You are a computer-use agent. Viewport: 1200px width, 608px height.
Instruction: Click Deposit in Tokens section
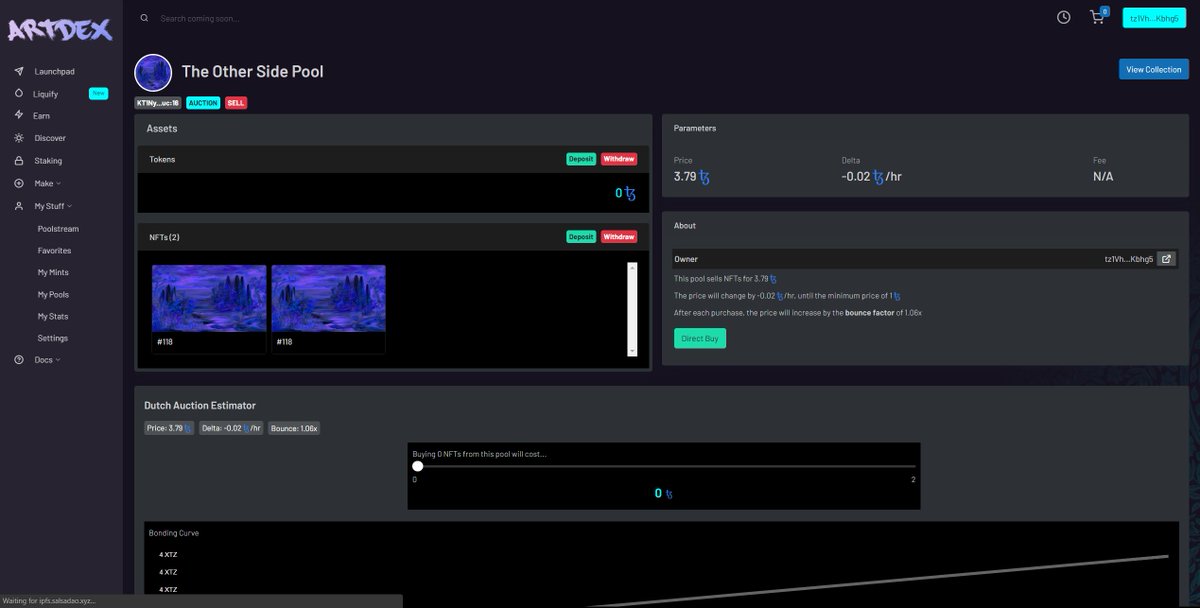pos(581,159)
